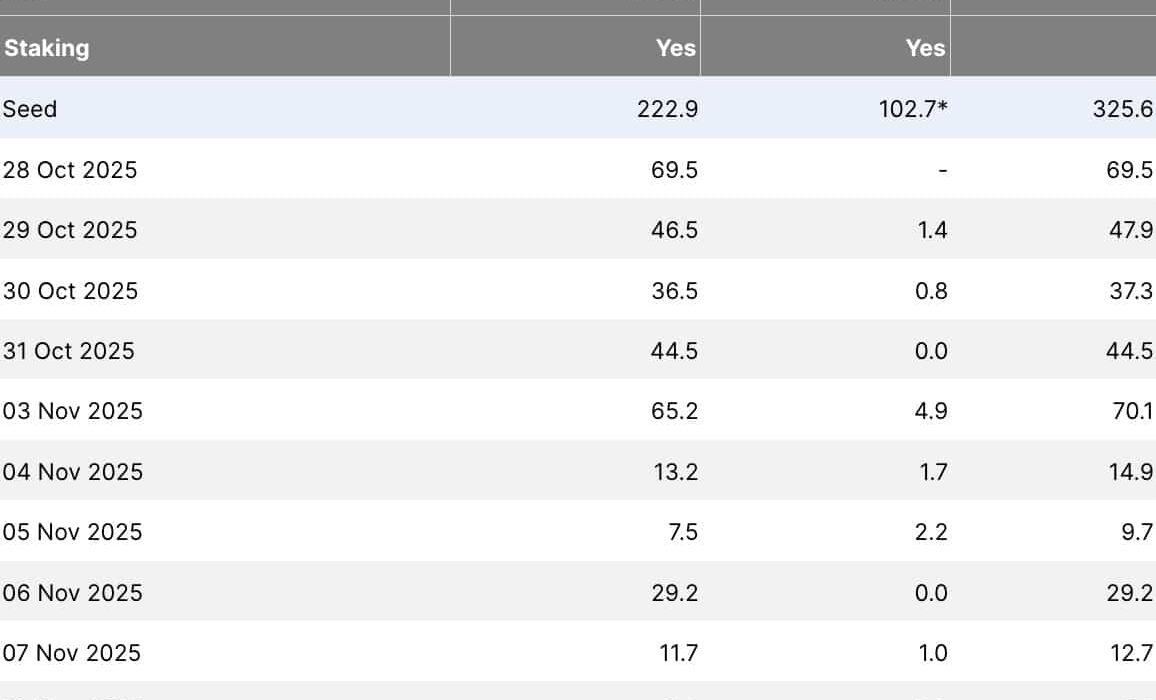Screen dimensions: 1156x700
Task: Select the 7.5 value for 05 Nov
Action: [682, 532]
